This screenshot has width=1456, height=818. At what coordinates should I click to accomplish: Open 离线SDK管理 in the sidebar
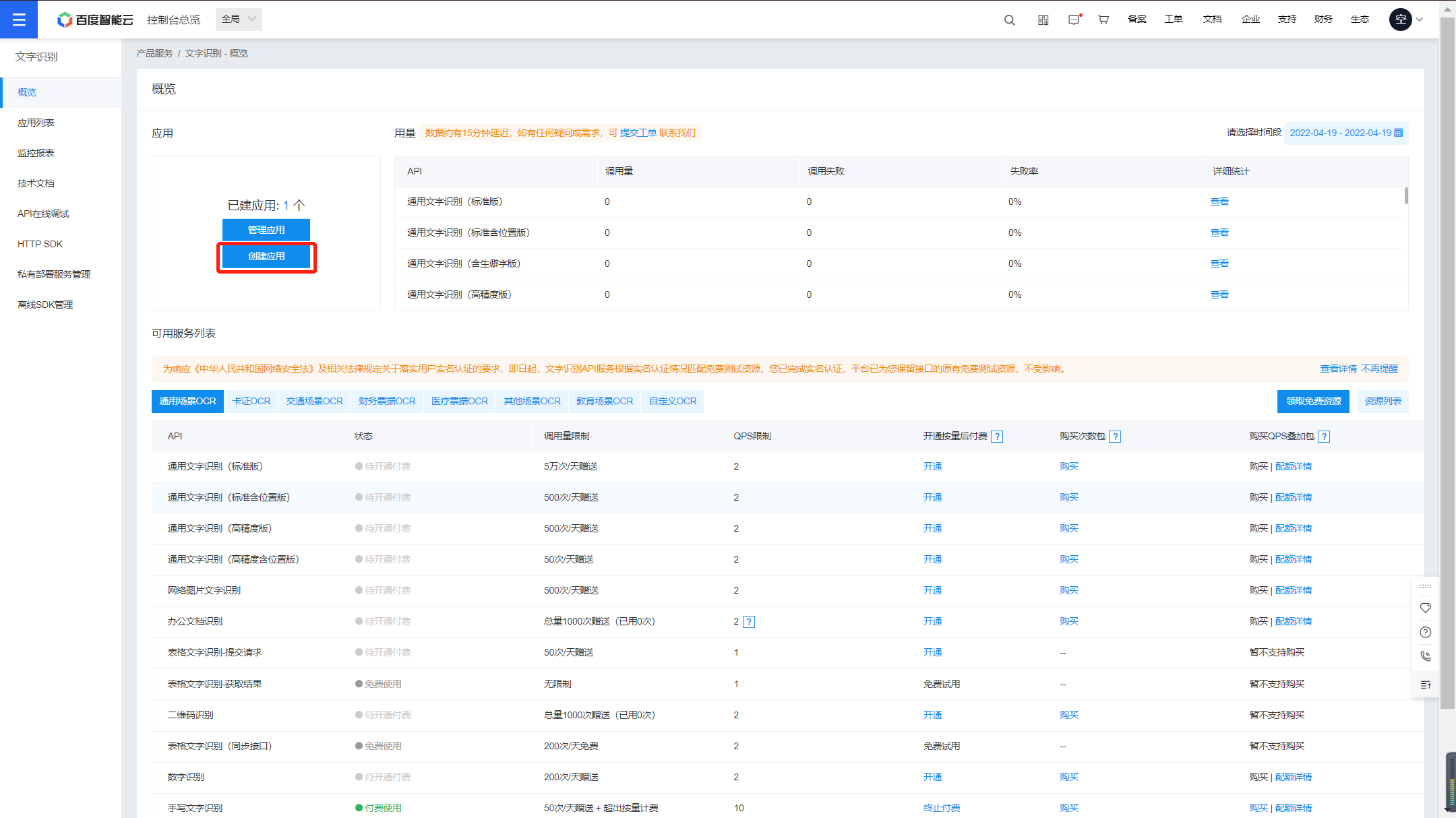tap(61, 305)
